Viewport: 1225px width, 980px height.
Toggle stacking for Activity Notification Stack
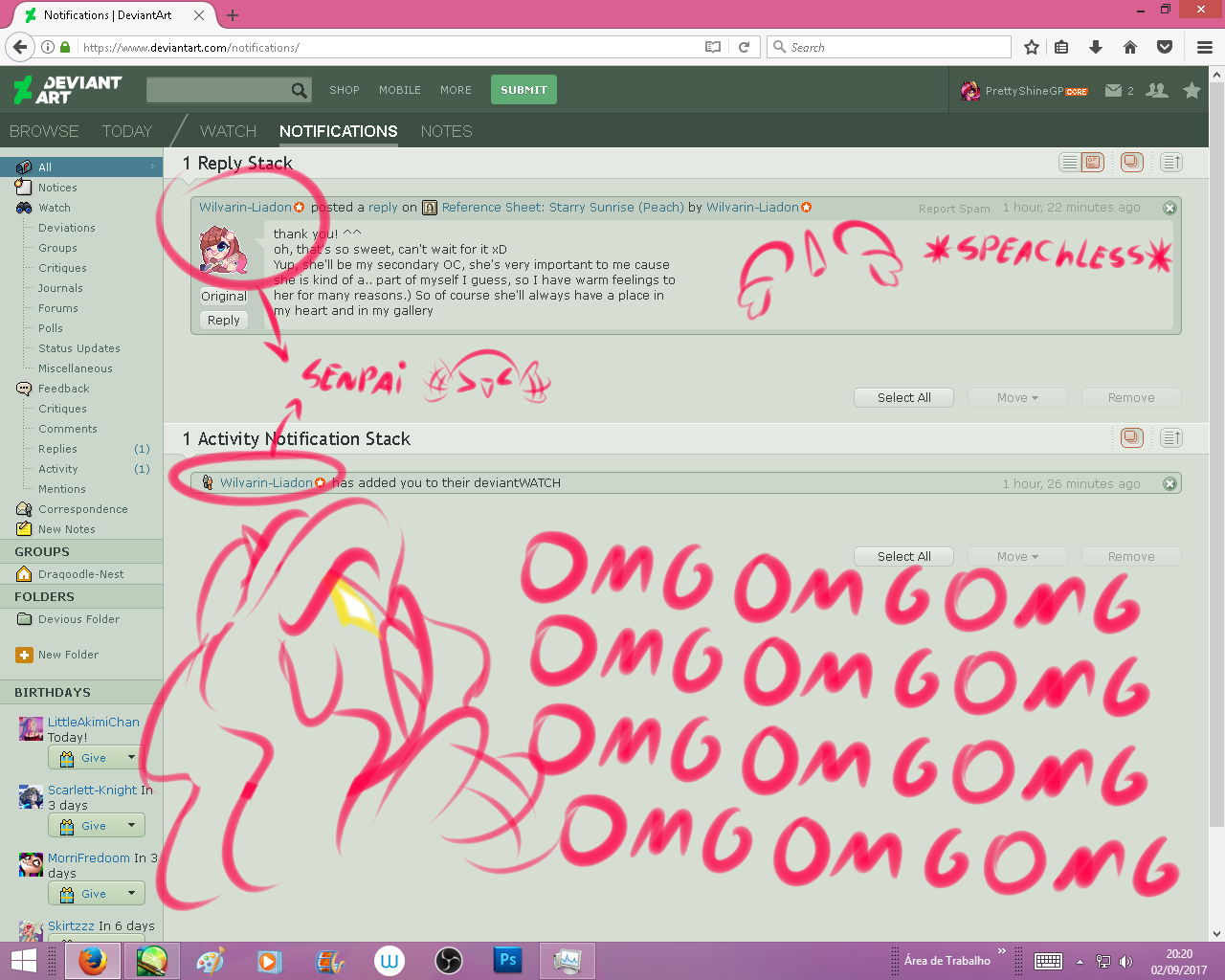pos(1132,438)
